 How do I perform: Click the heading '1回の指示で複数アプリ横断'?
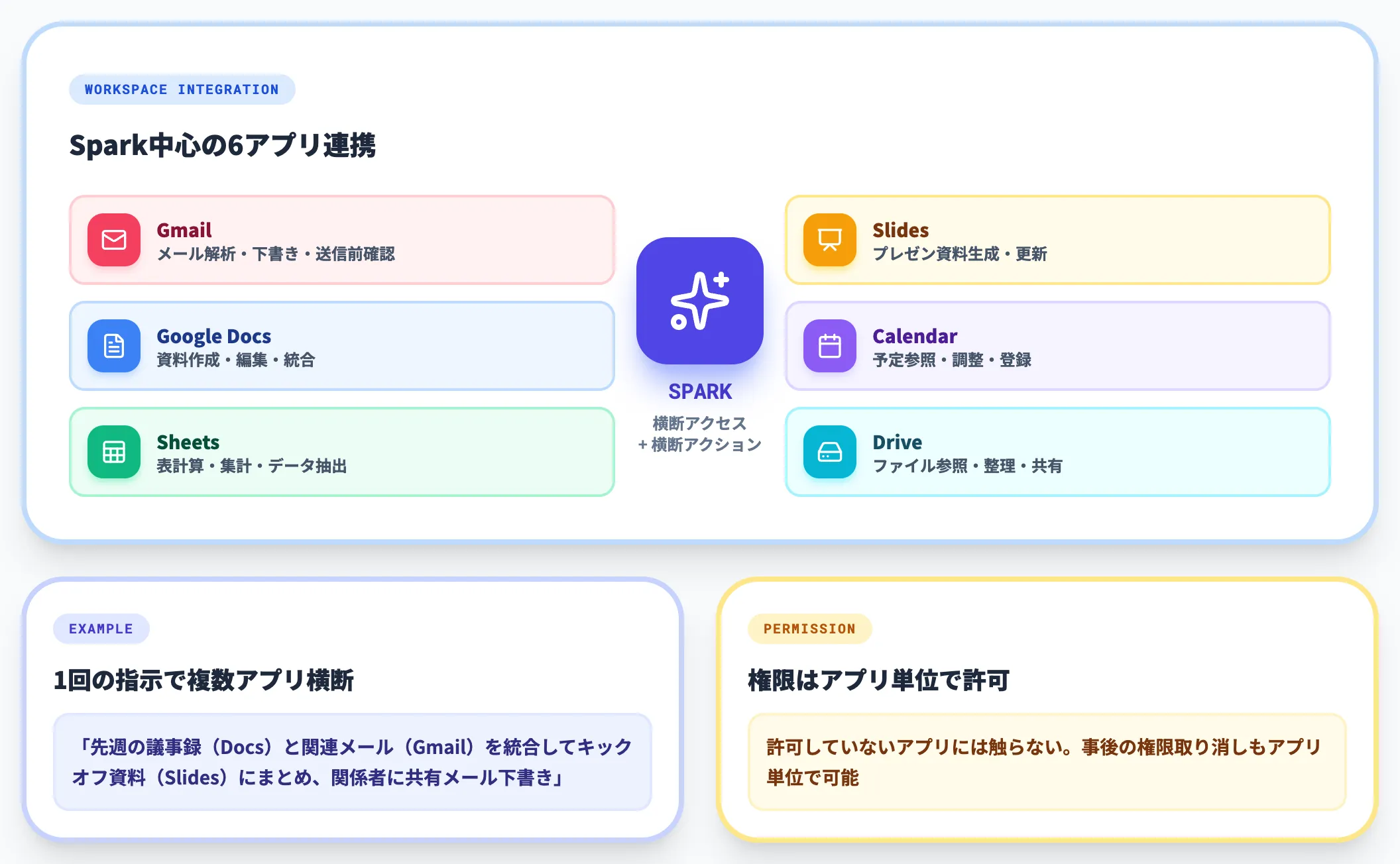[204, 680]
